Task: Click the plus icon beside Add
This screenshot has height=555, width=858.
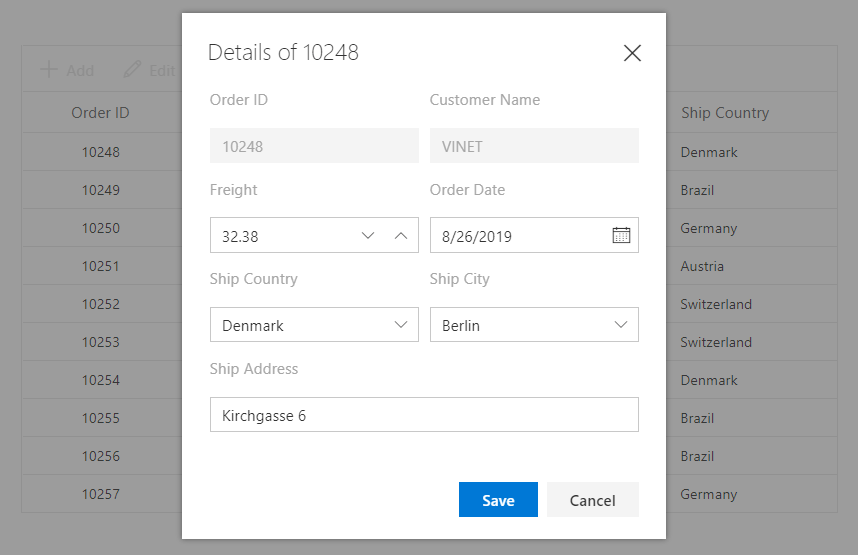Action: 49,70
